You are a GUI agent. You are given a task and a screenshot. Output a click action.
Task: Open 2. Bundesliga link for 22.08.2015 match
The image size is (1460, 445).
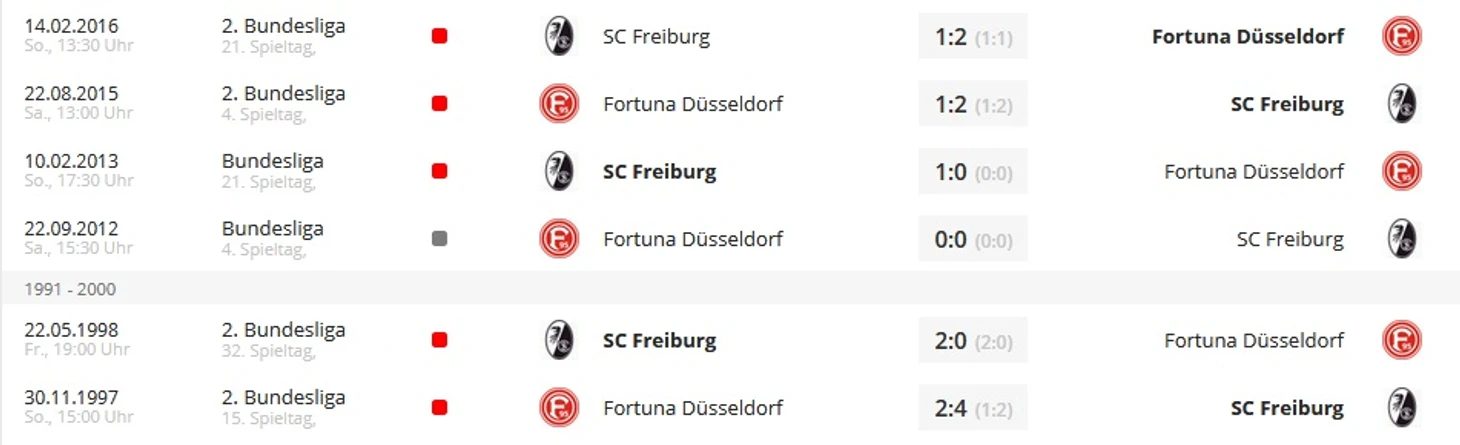284,94
